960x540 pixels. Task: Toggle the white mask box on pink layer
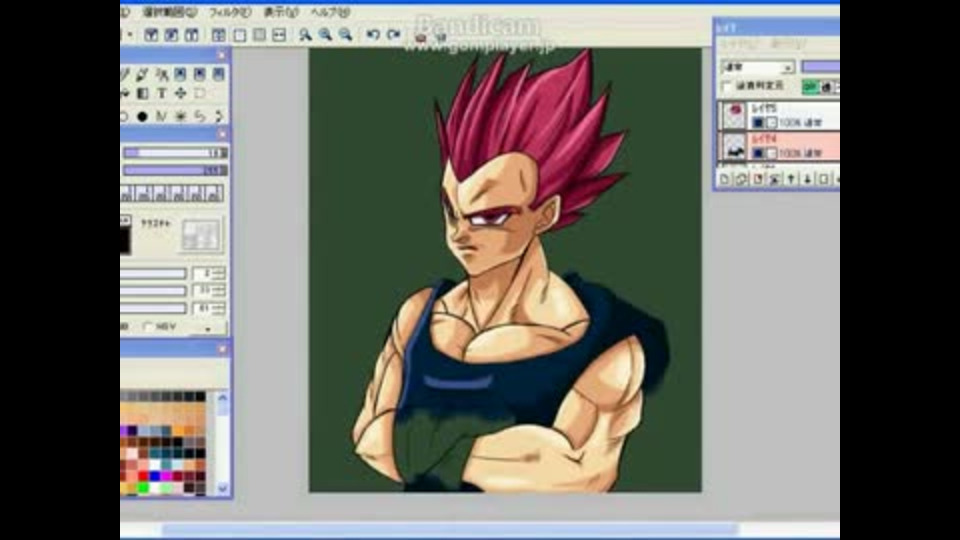771,153
